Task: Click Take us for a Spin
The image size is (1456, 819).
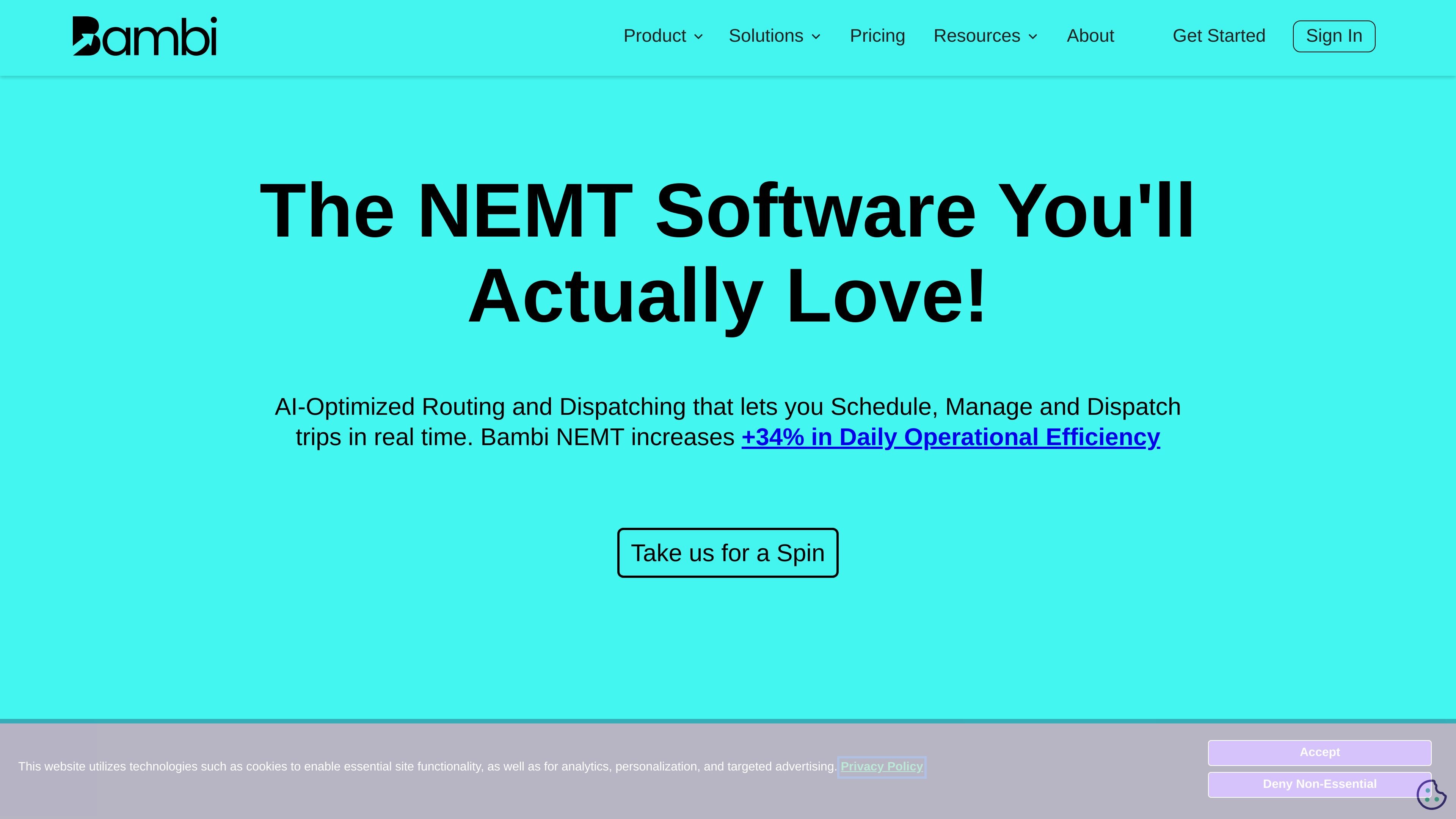Action: click(728, 553)
